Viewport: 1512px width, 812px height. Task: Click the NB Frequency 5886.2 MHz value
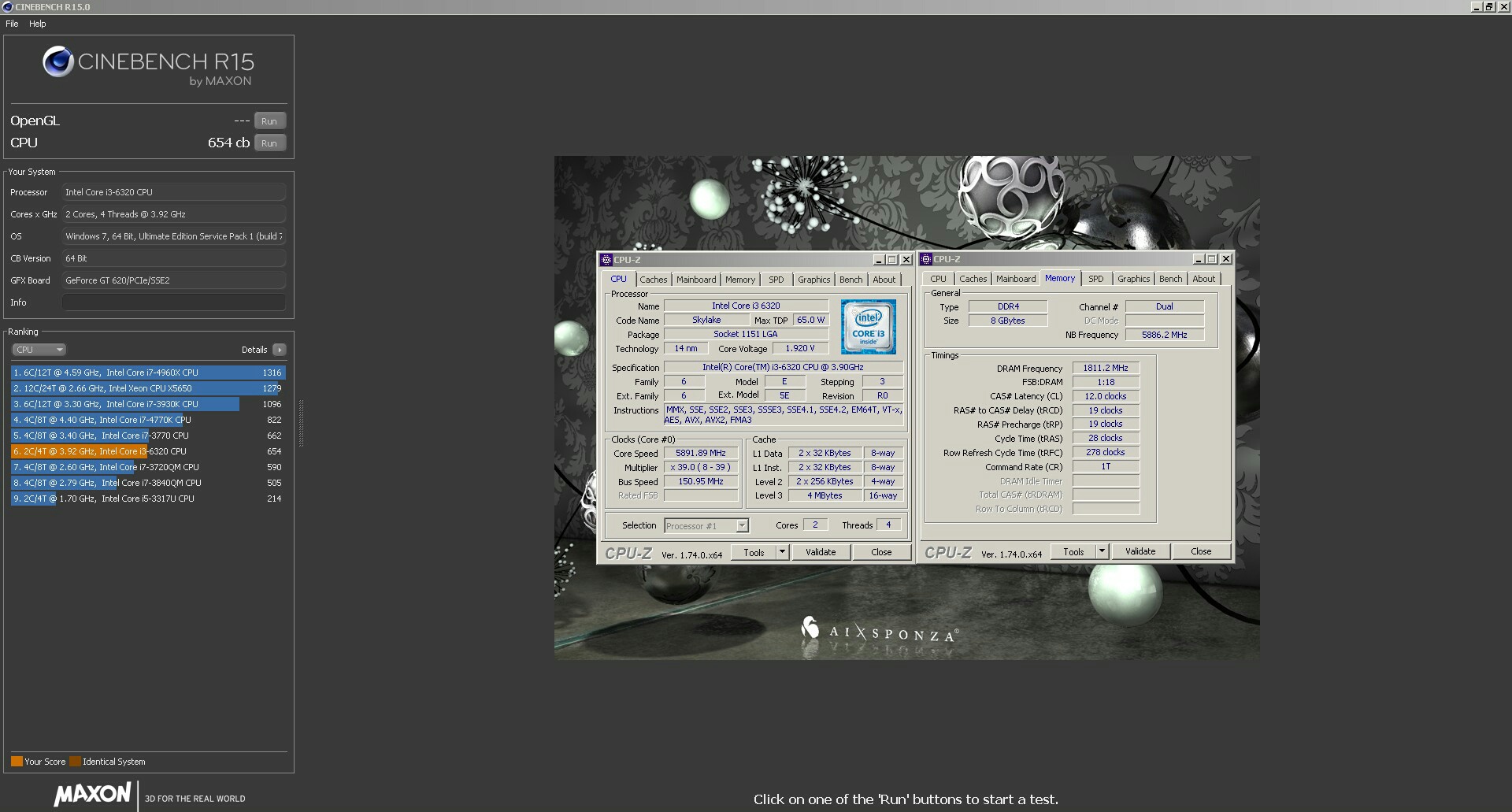1165,336
